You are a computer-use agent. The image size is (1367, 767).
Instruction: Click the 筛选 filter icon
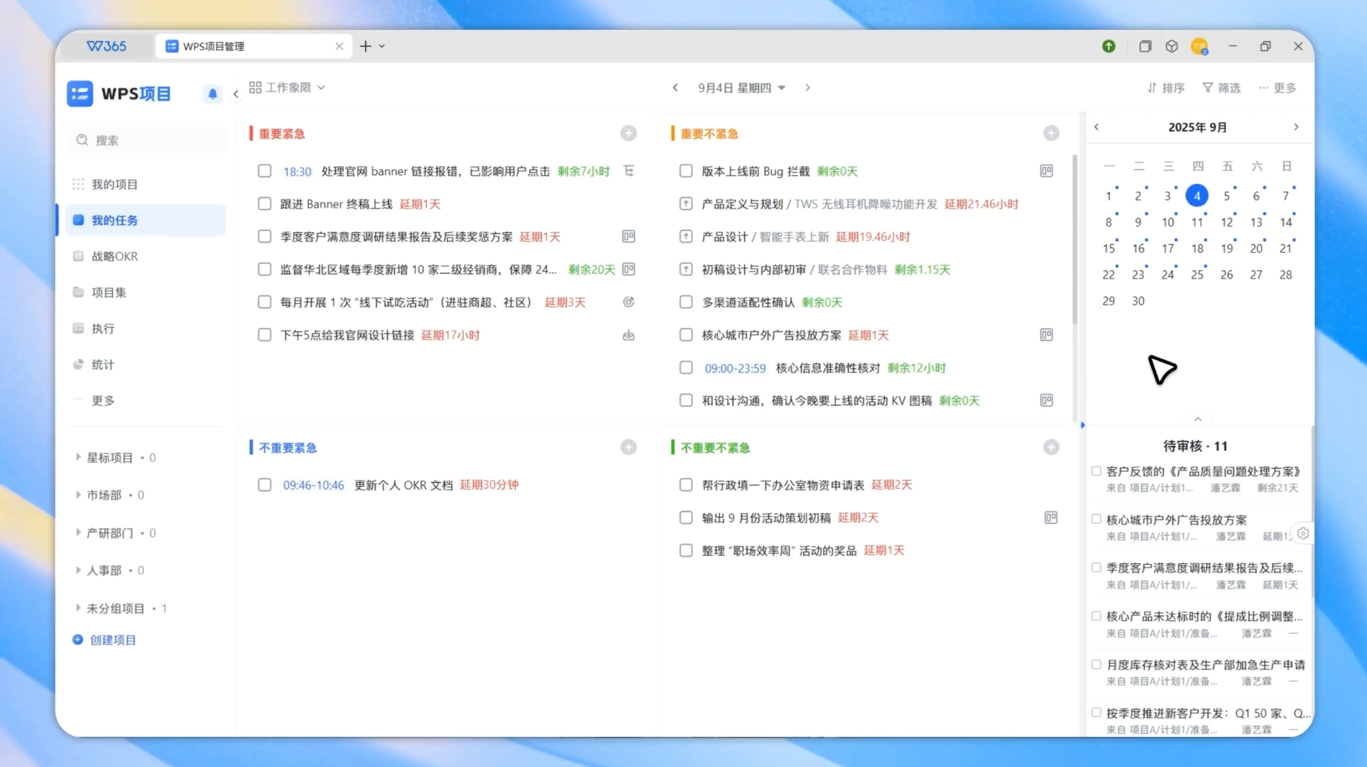tap(1208, 88)
